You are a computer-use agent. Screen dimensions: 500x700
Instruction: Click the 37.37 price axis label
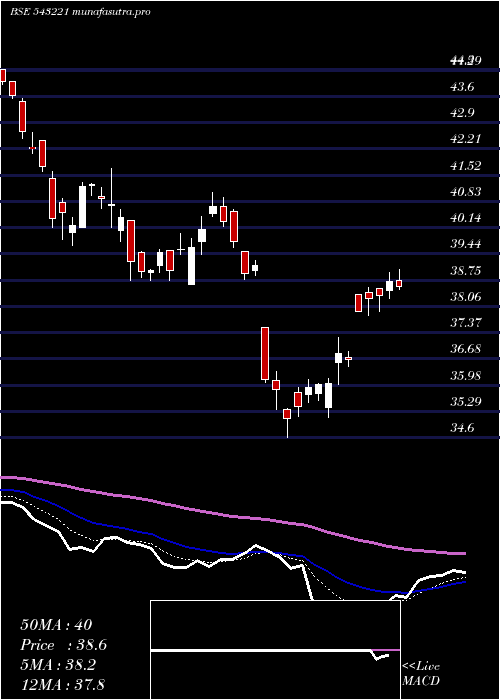pyautogui.click(x=465, y=323)
